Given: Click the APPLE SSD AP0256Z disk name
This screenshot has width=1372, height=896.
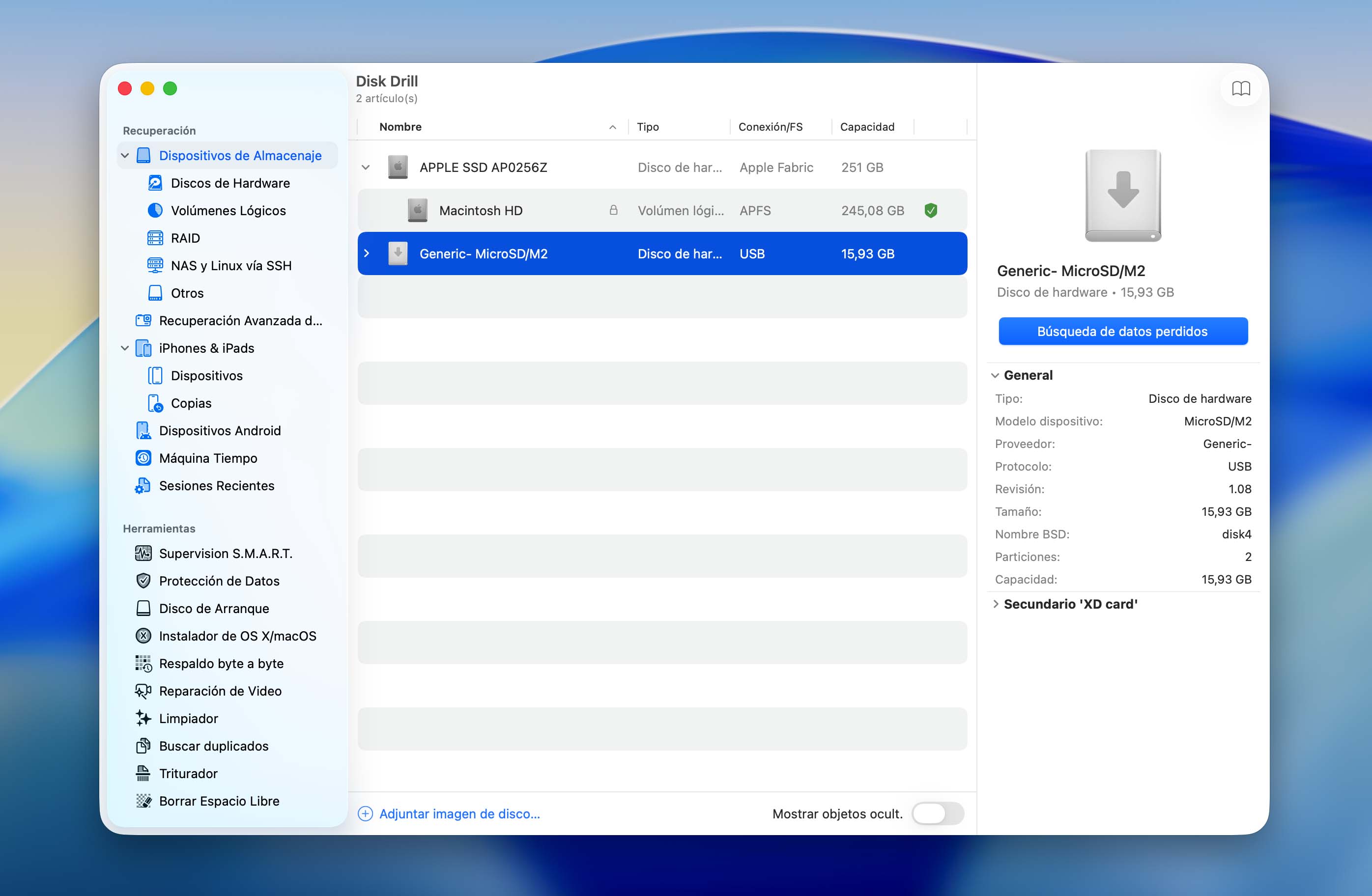Looking at the screenshot, I should point(483,168).
